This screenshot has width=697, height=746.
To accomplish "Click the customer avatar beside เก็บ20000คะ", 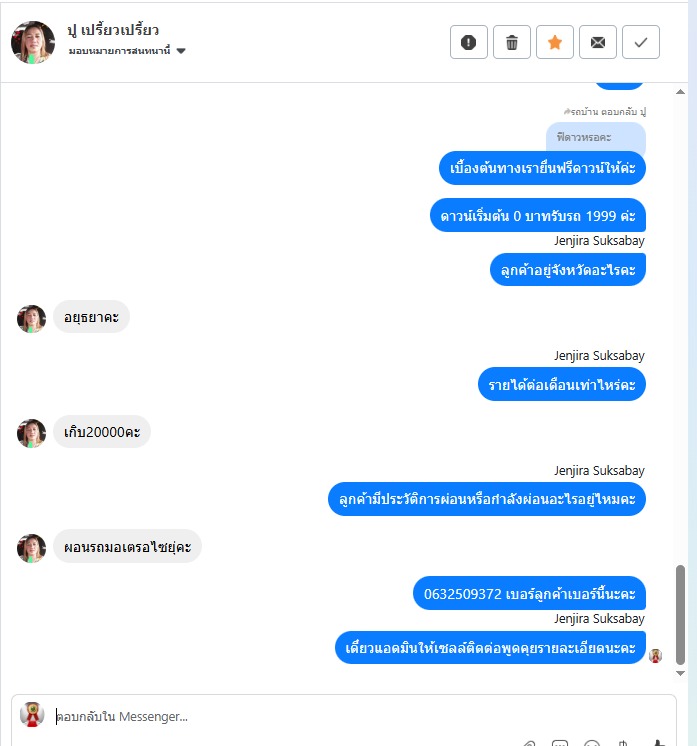I will click(31, 433).
